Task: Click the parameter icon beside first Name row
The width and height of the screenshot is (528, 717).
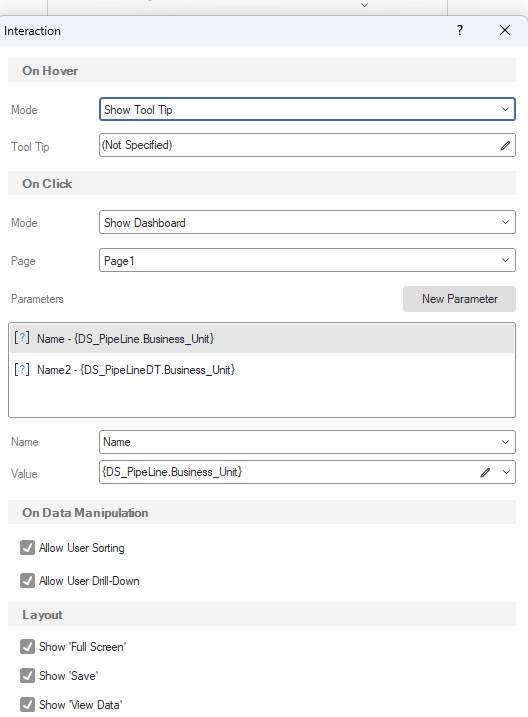Action: [x=21, y=338]
